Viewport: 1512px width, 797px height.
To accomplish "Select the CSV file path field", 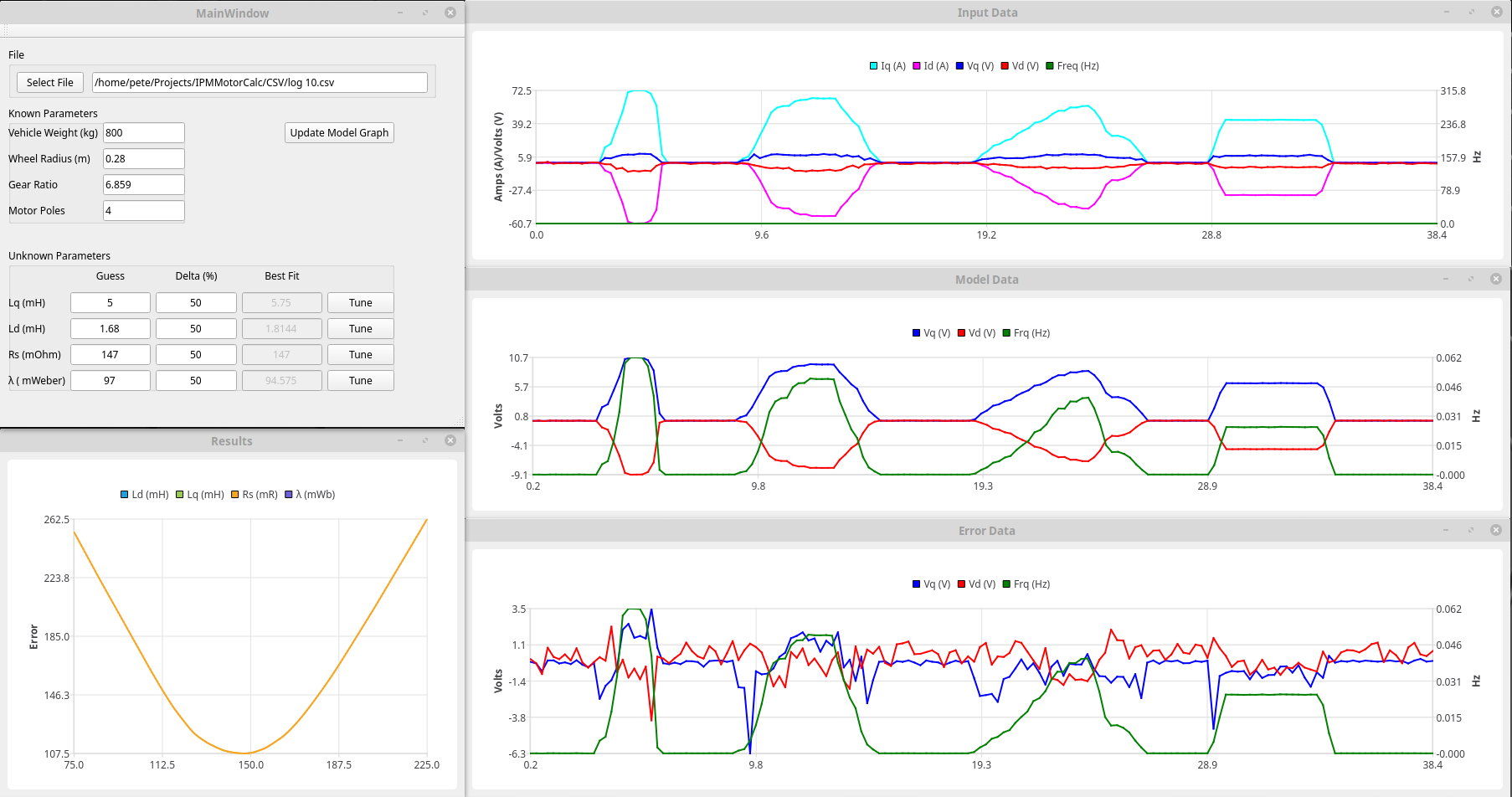I will tap(260, 83).
